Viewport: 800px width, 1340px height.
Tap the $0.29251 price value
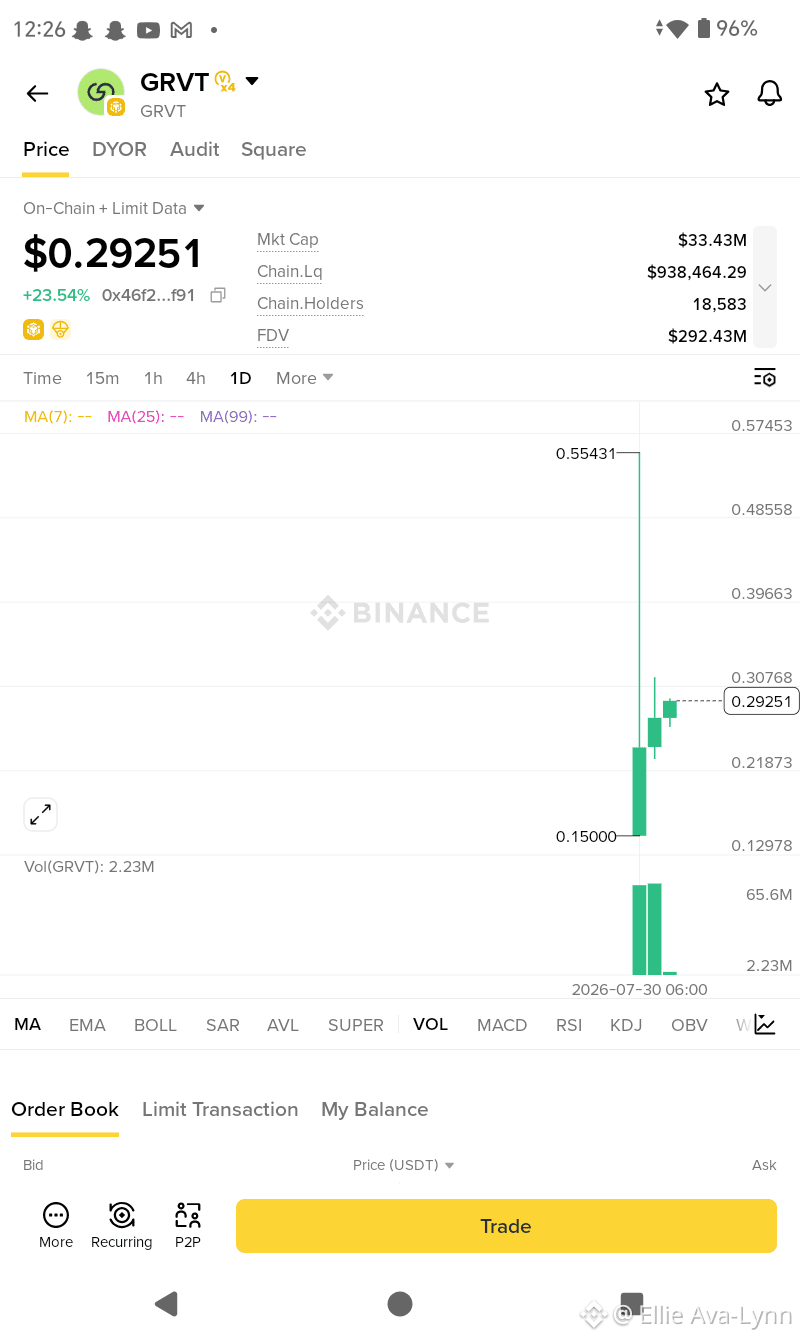point(113,253)
